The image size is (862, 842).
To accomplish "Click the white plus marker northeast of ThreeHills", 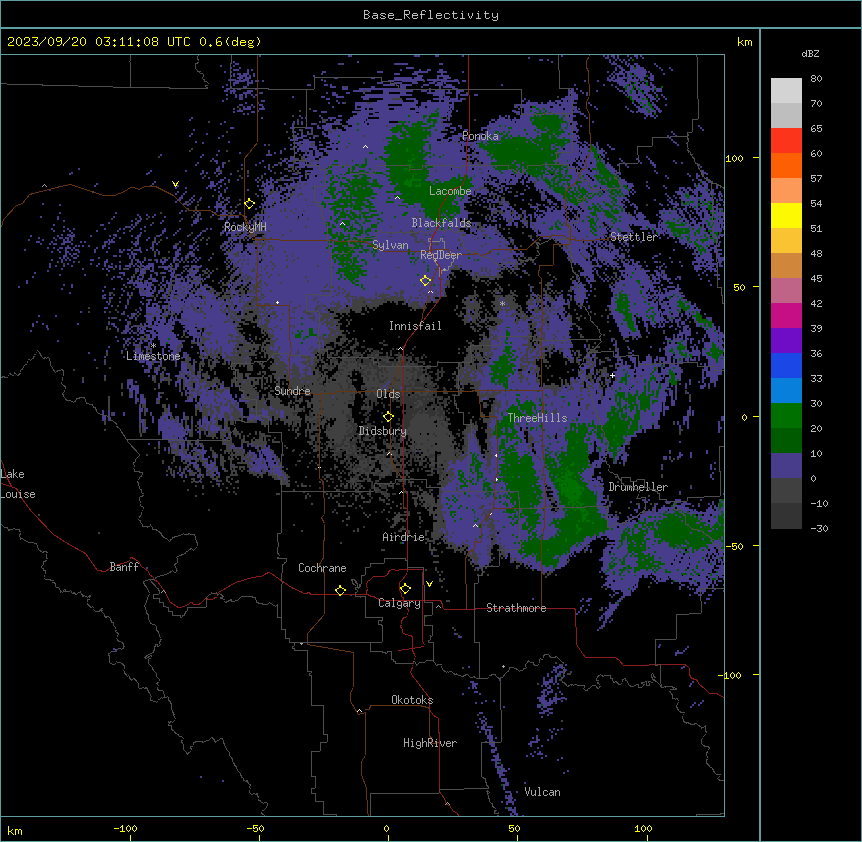I will pos(612,375).
